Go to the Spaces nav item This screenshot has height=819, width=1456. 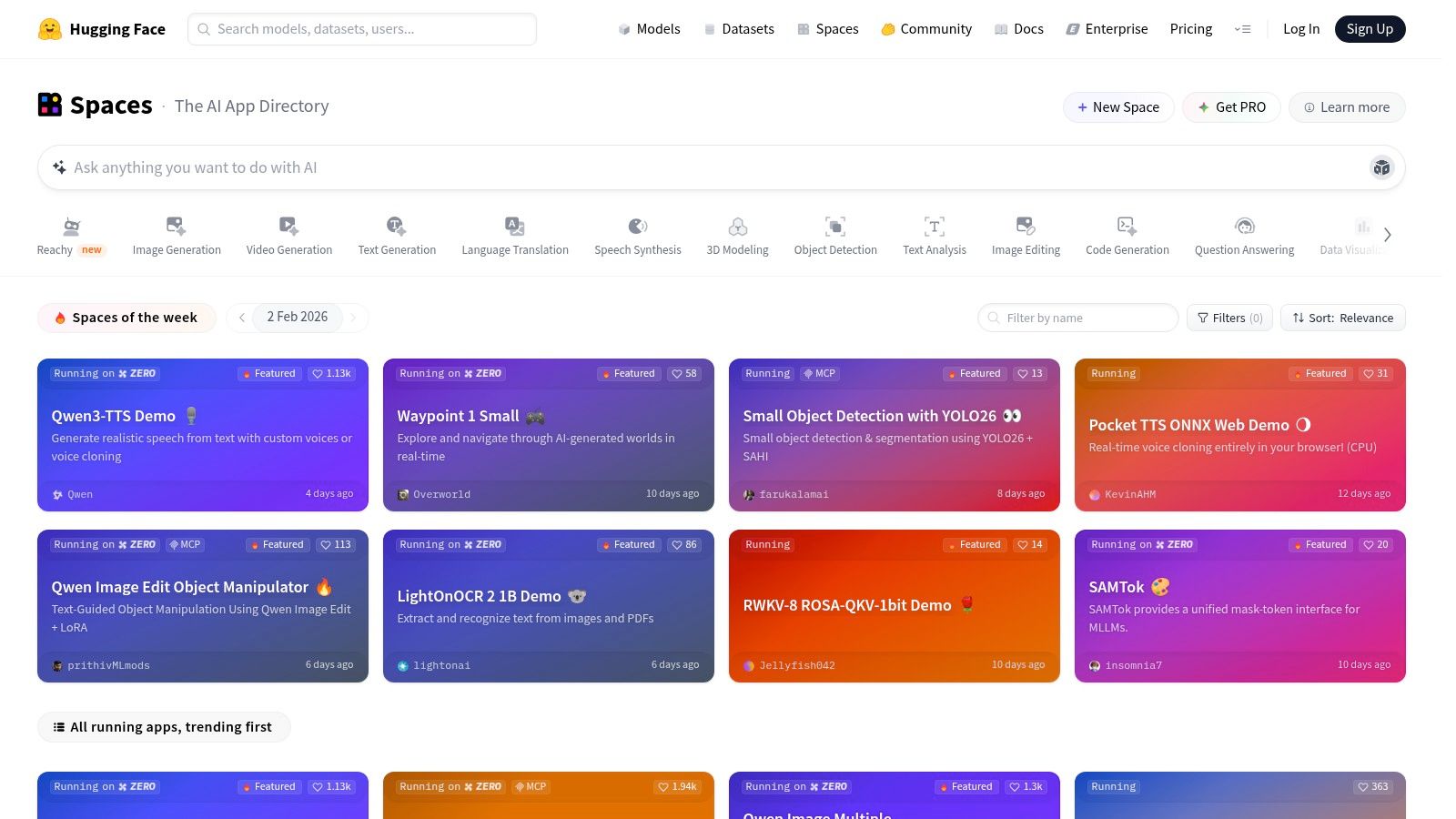point(828,29)
